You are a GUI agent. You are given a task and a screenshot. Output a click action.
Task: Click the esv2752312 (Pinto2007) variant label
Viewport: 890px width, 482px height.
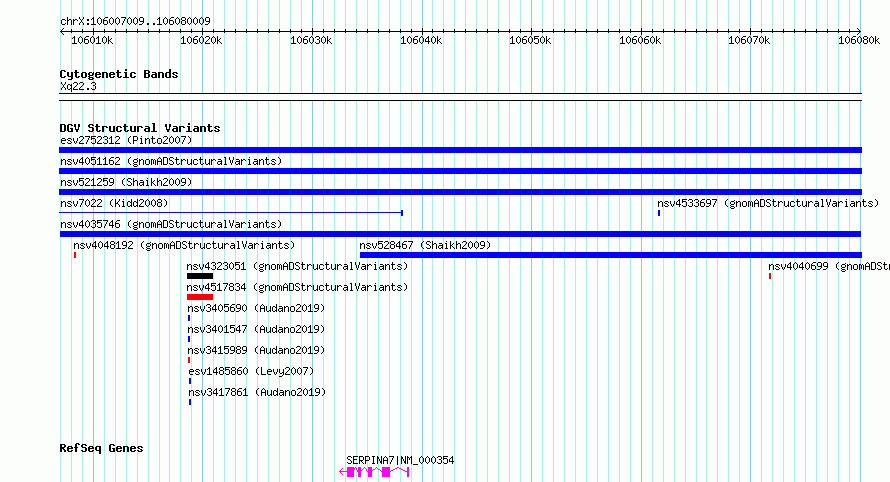[x=126, y=140]
